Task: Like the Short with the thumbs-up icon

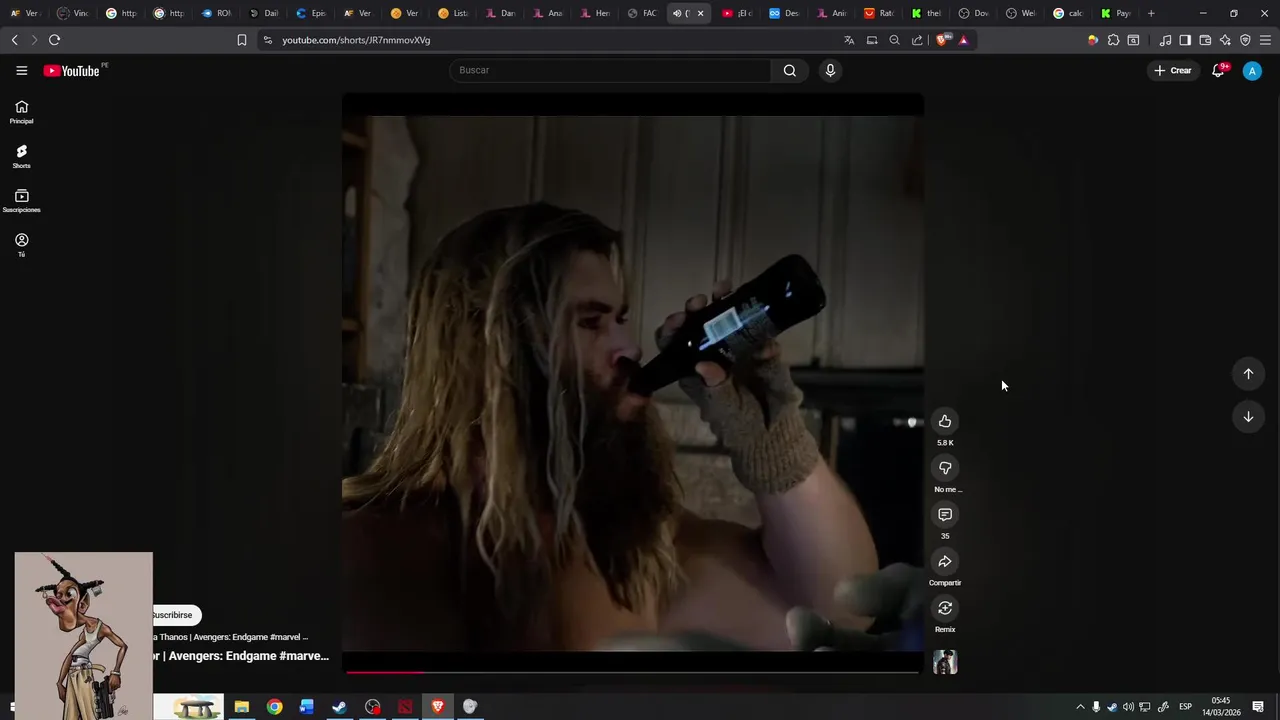Action: point(945,421)
